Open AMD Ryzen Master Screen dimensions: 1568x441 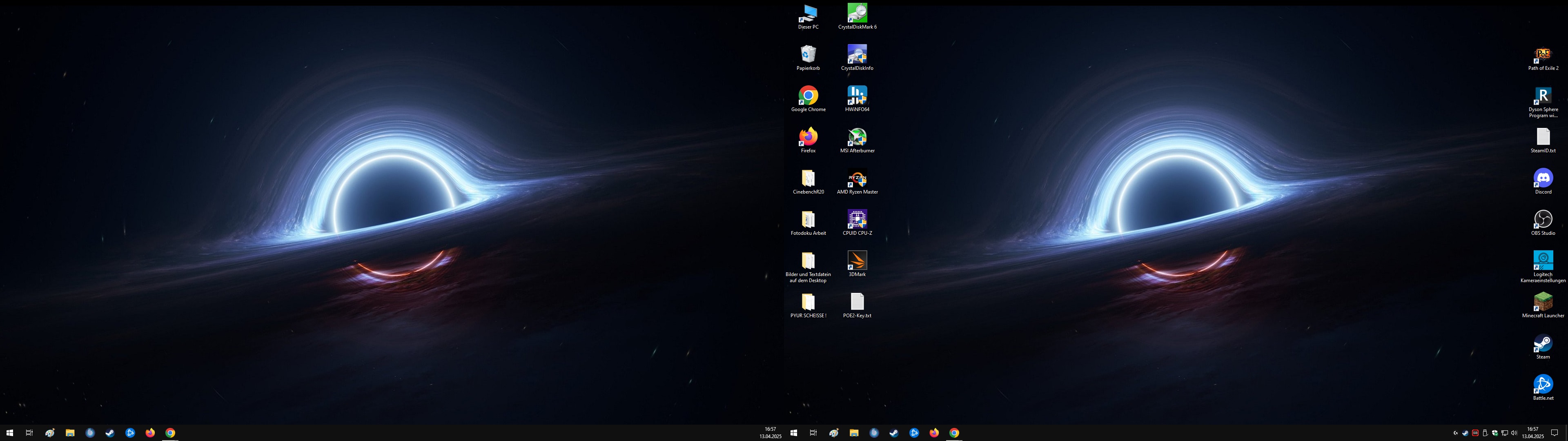coord(856,179)
